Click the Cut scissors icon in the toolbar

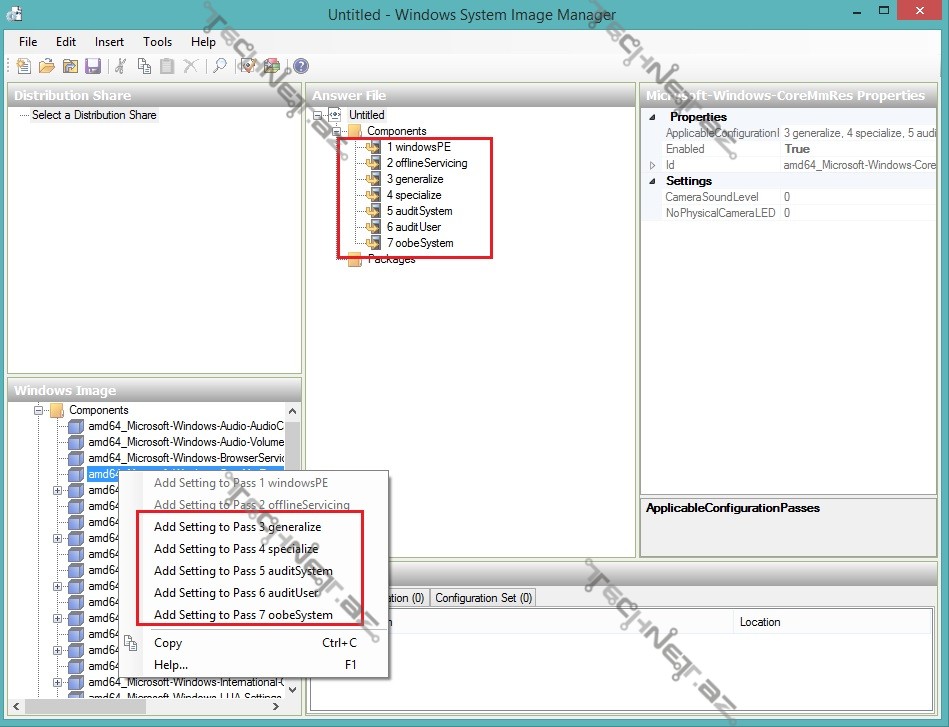point(121,66)
